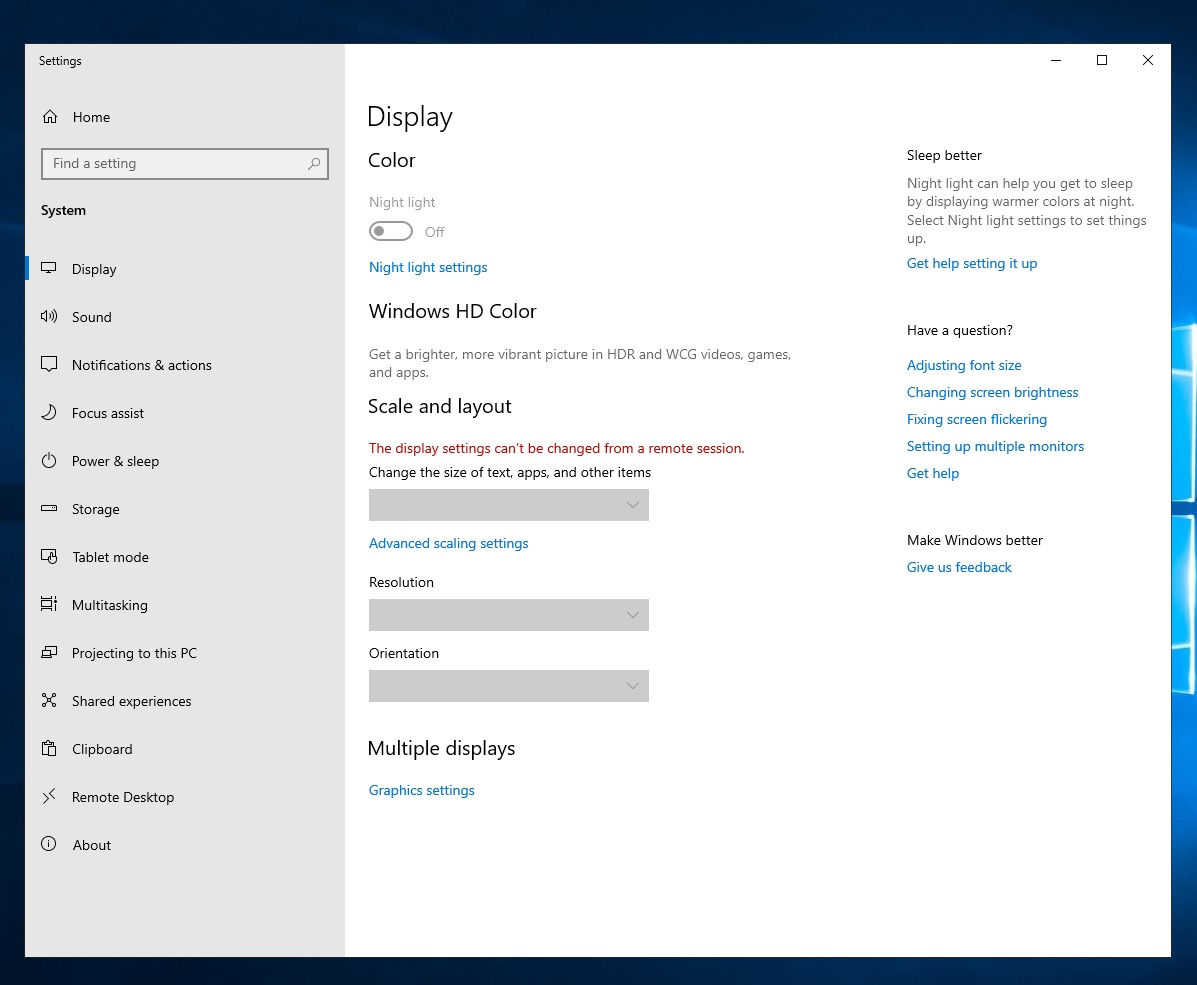Click the About info icon
Screen dimensions: 1197x985
(49, 844)
